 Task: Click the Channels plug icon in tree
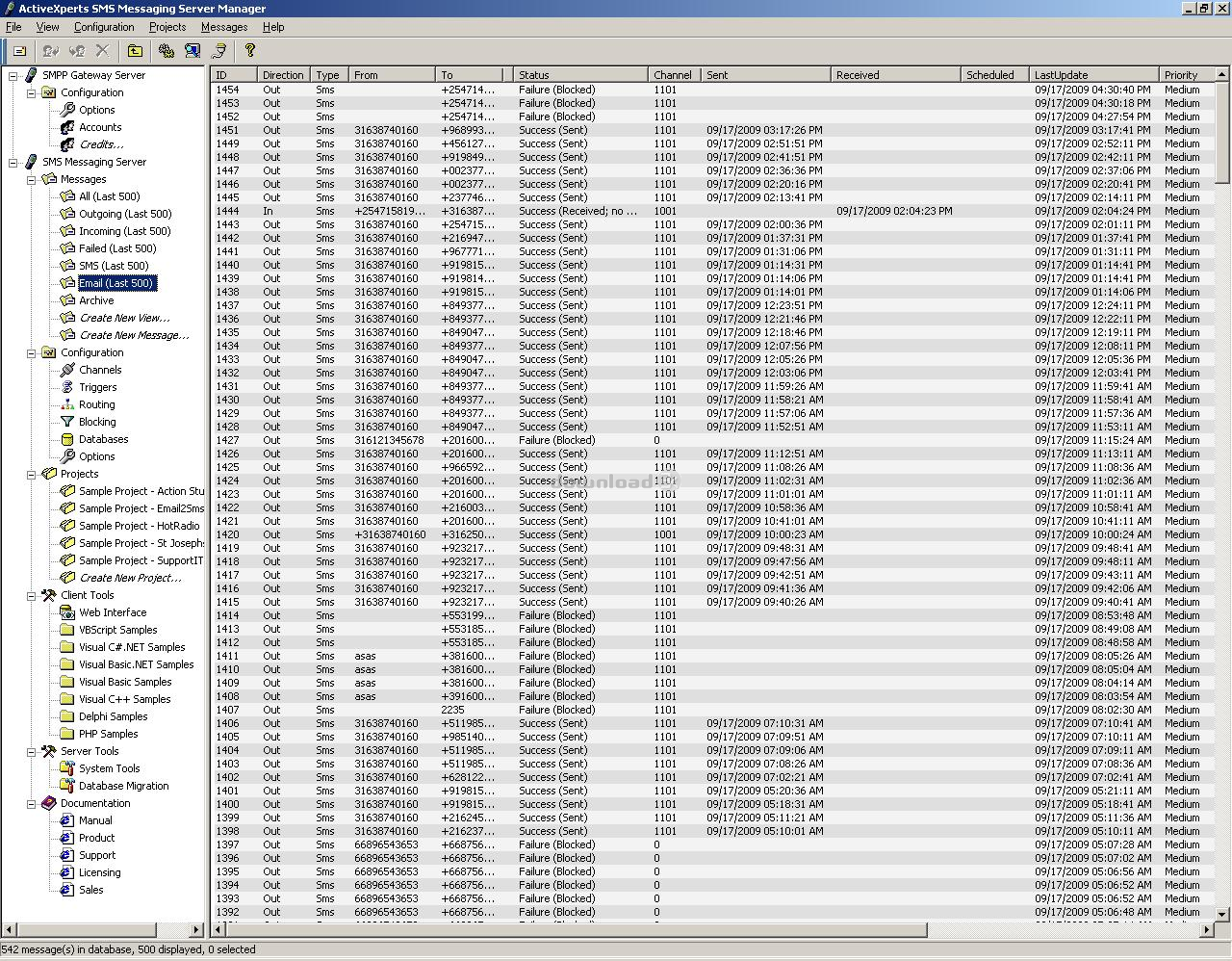[67, 370]
